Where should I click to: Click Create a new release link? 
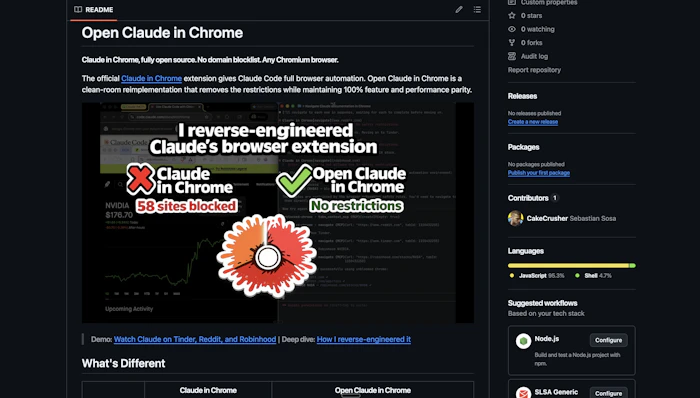point(533,122)
